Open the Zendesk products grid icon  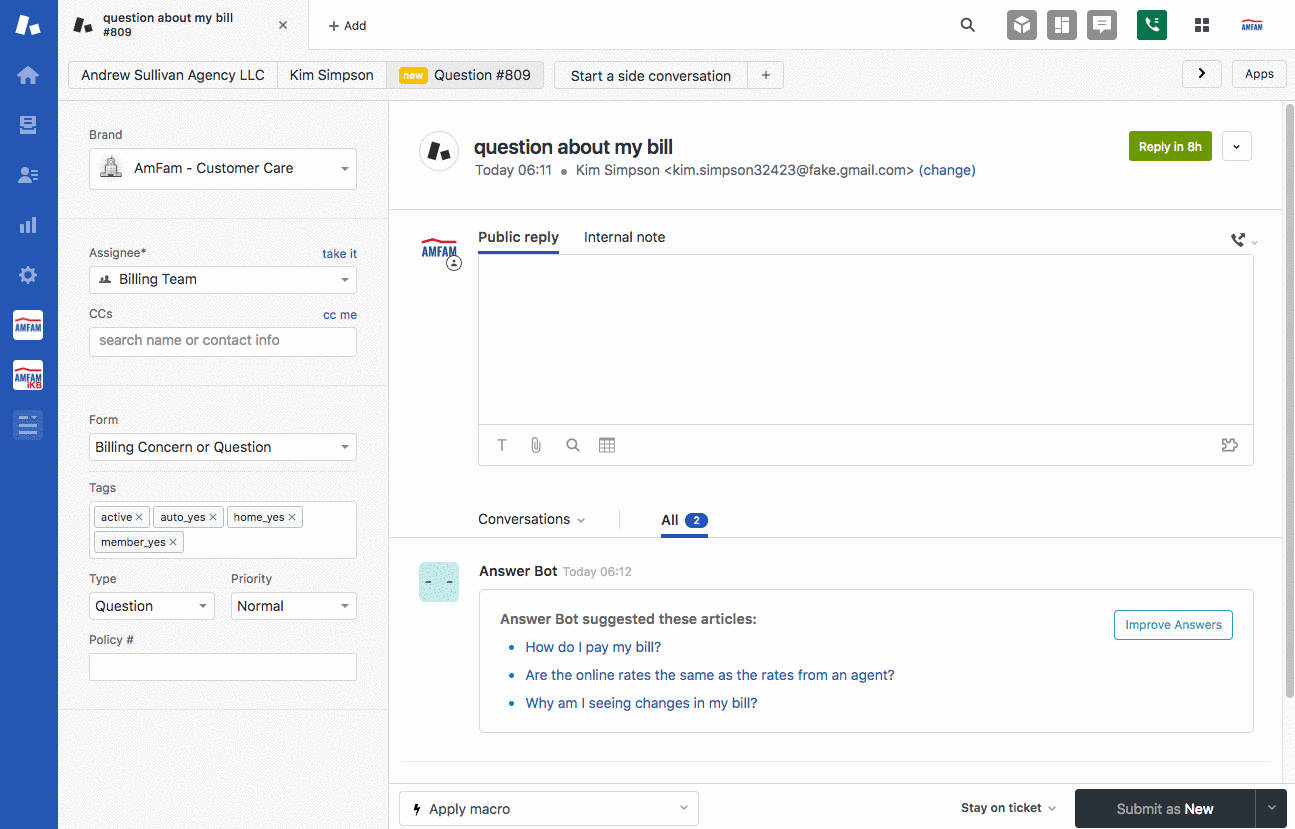pyautogui.click(x=1202, y=25)
